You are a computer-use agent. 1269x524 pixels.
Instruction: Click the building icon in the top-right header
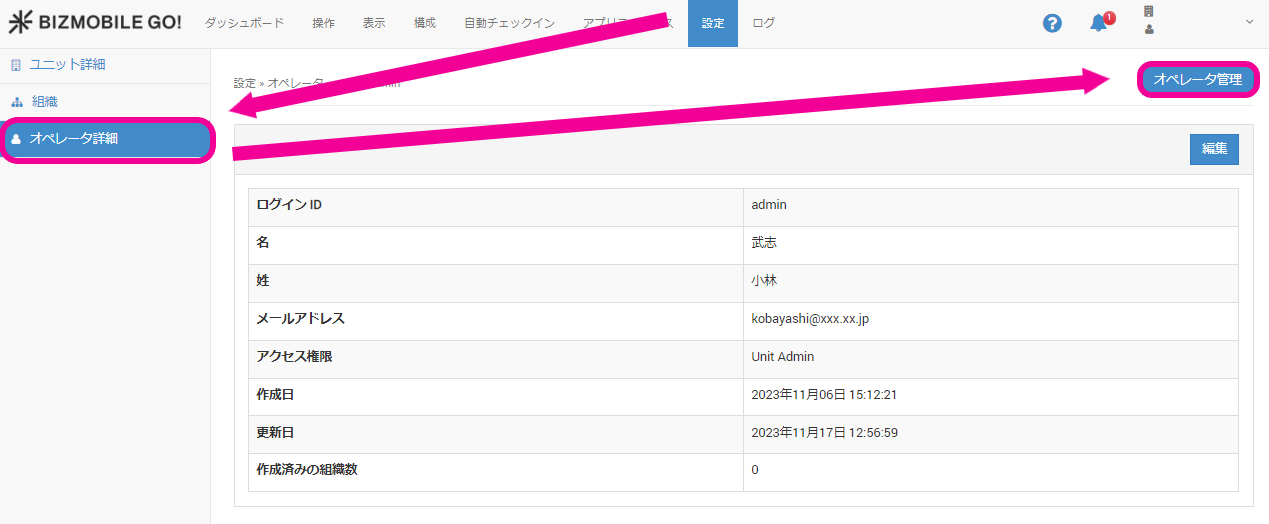coord(1148,12)
